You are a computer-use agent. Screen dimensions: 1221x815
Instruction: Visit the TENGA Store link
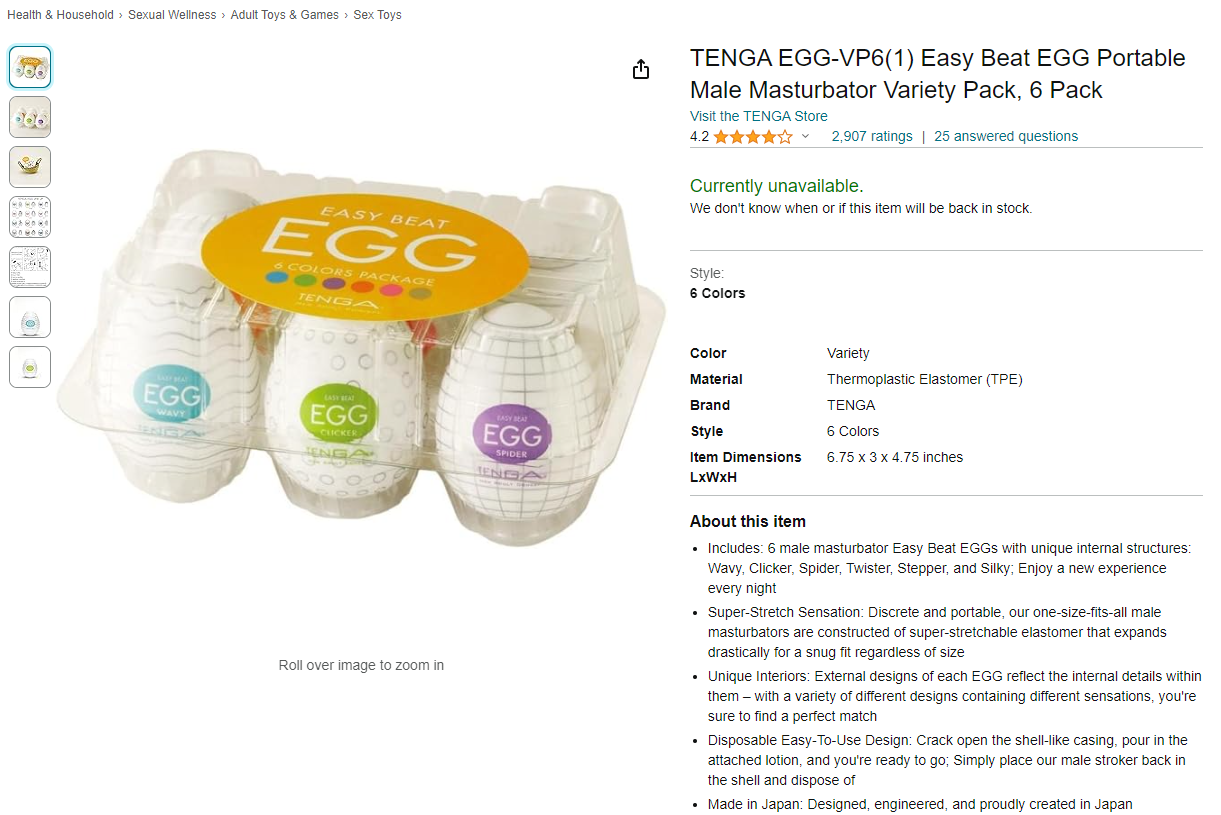(759, 116)
